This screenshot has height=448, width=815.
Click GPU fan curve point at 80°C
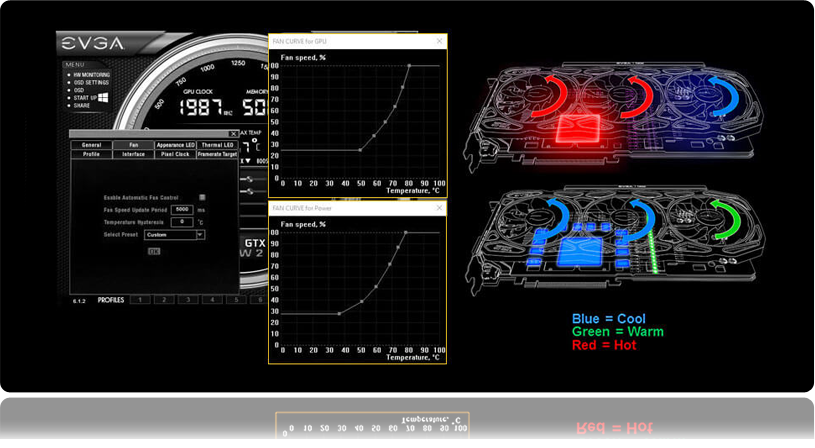coord(409,65)
